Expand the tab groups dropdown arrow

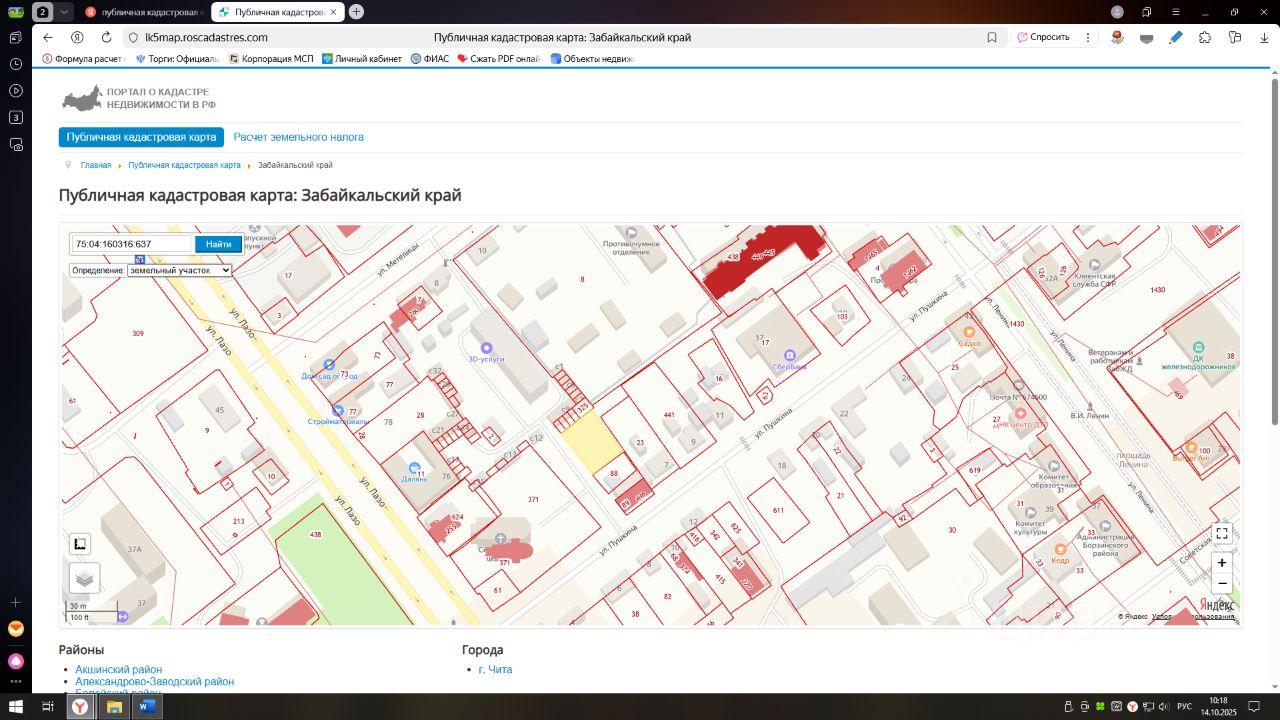point(65,12)
